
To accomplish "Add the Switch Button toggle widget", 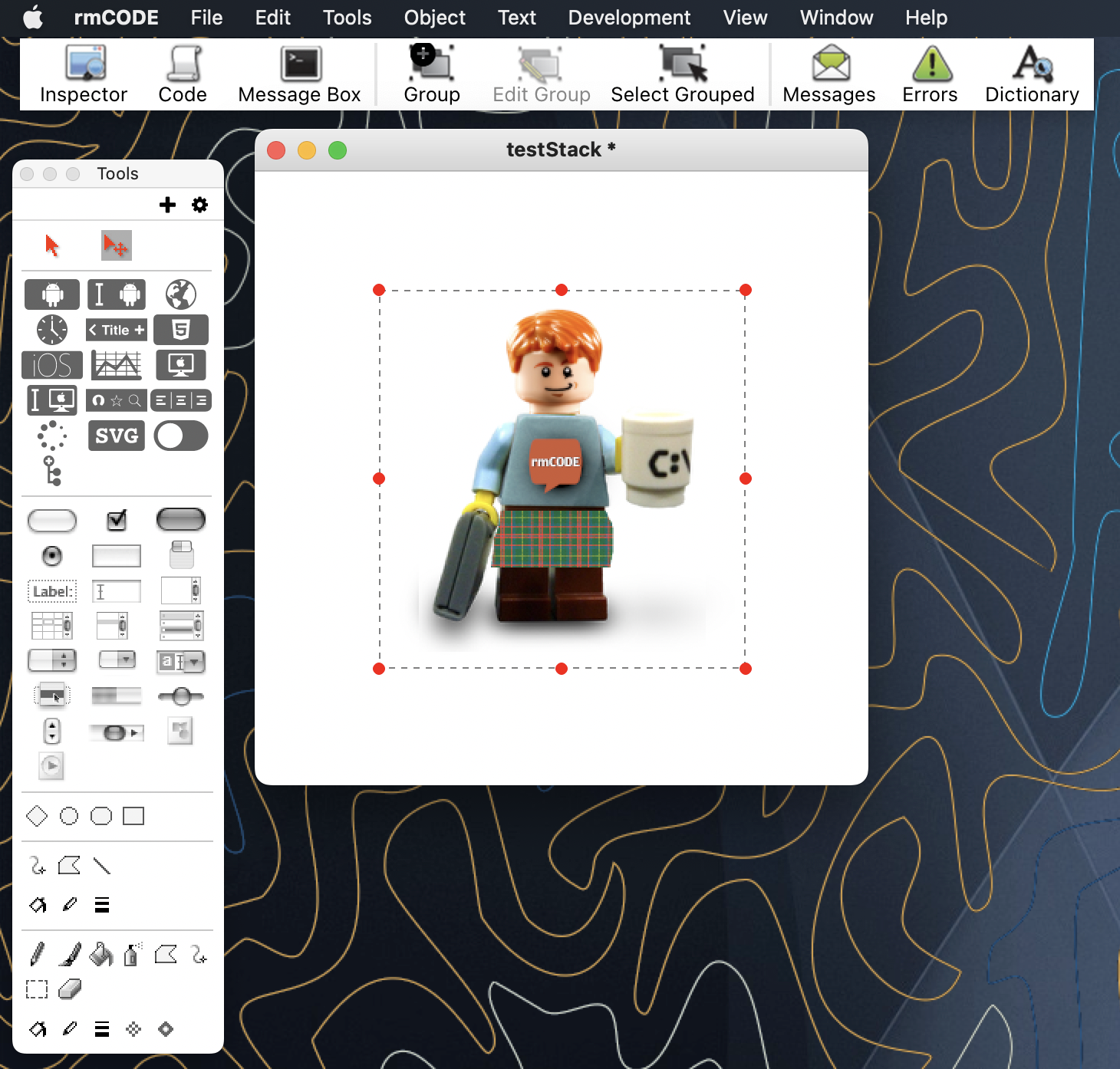I will click(x=181, y=436).
